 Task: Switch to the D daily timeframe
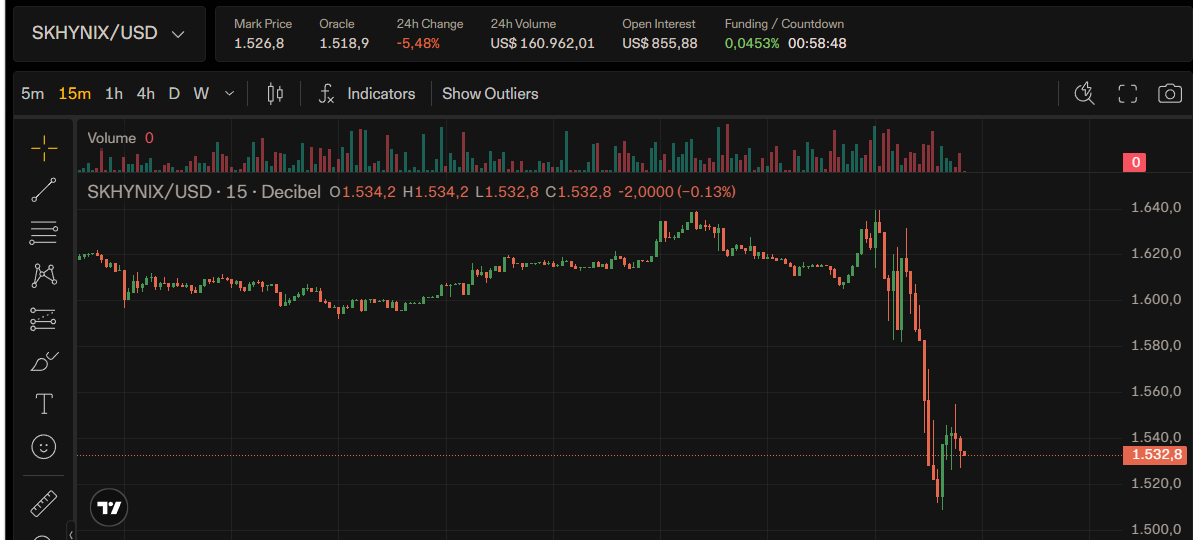click(174, 94)
